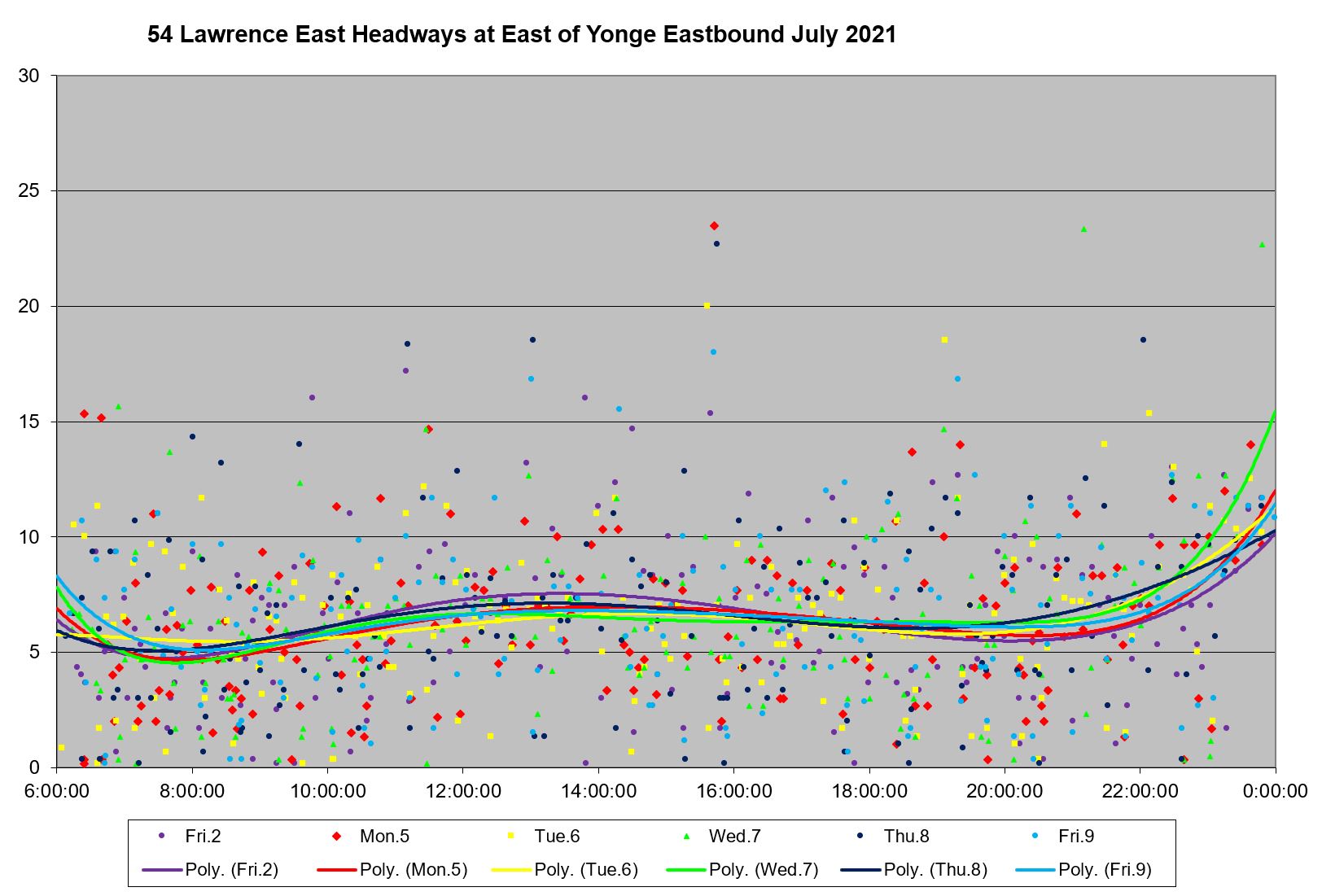Click the Thu.8 dark blue legend marker
1322x896 pixels.
(x=860, y=836)
